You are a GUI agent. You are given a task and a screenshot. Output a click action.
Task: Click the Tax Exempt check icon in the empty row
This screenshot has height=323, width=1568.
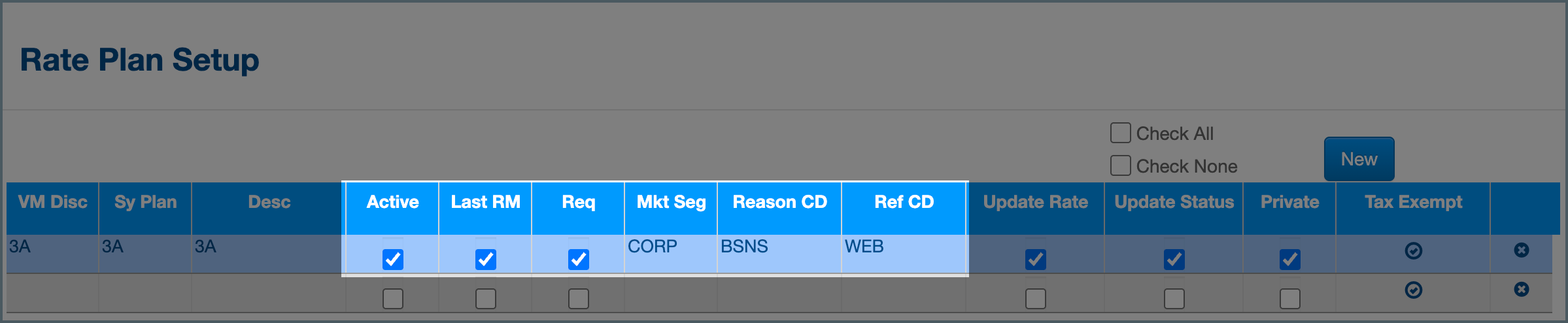point(1413,290)
